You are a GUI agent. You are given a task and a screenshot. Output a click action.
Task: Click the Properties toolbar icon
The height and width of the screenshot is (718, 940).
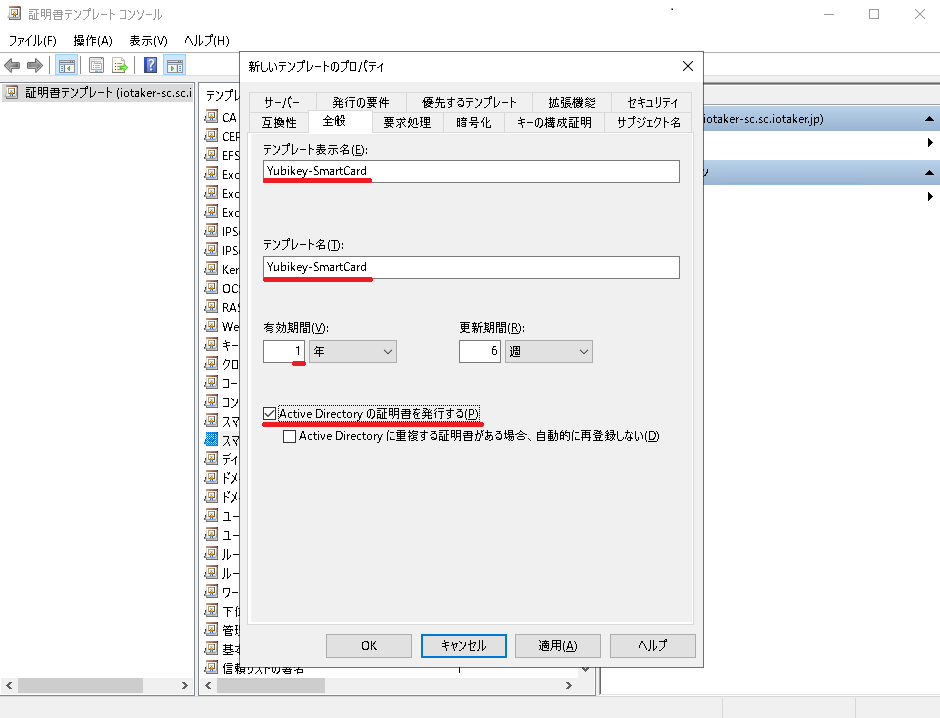97,66
